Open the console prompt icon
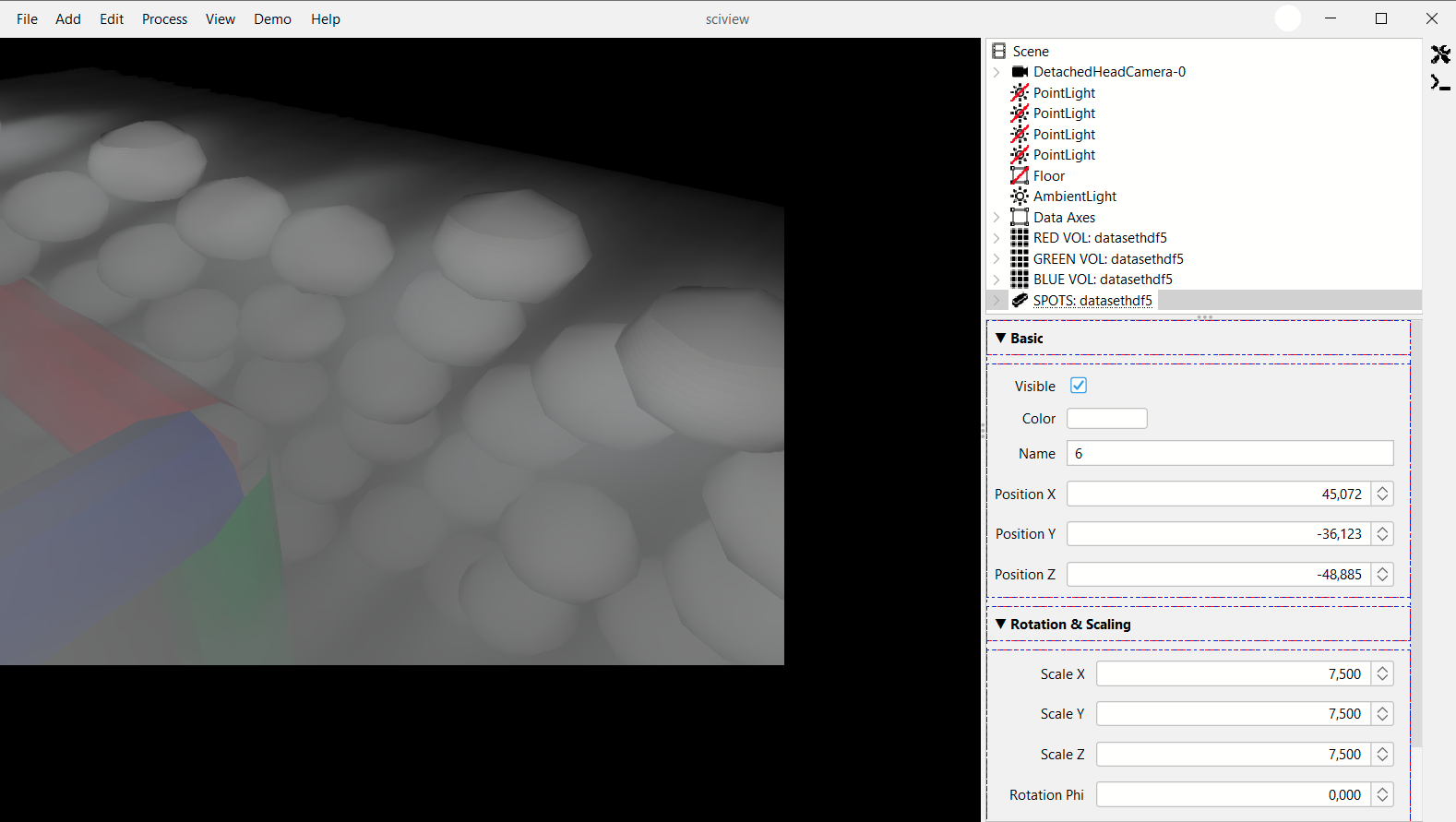 coord(1440,83)
